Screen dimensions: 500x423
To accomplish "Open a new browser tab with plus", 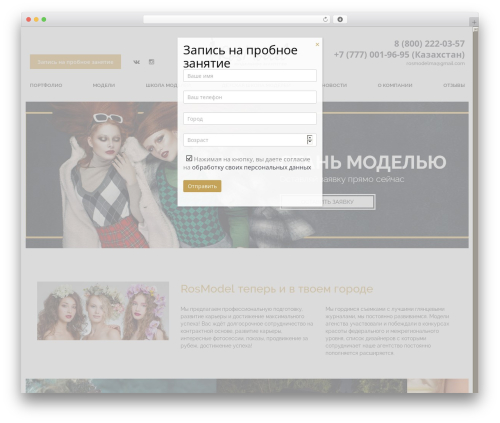I will point(474,22).
